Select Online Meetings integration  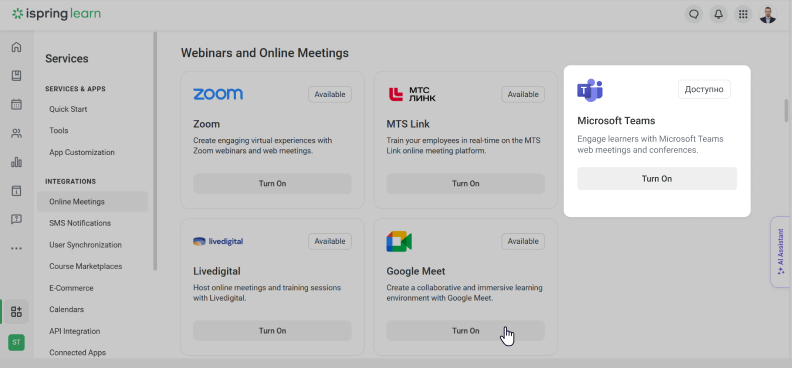click(92, 201)
